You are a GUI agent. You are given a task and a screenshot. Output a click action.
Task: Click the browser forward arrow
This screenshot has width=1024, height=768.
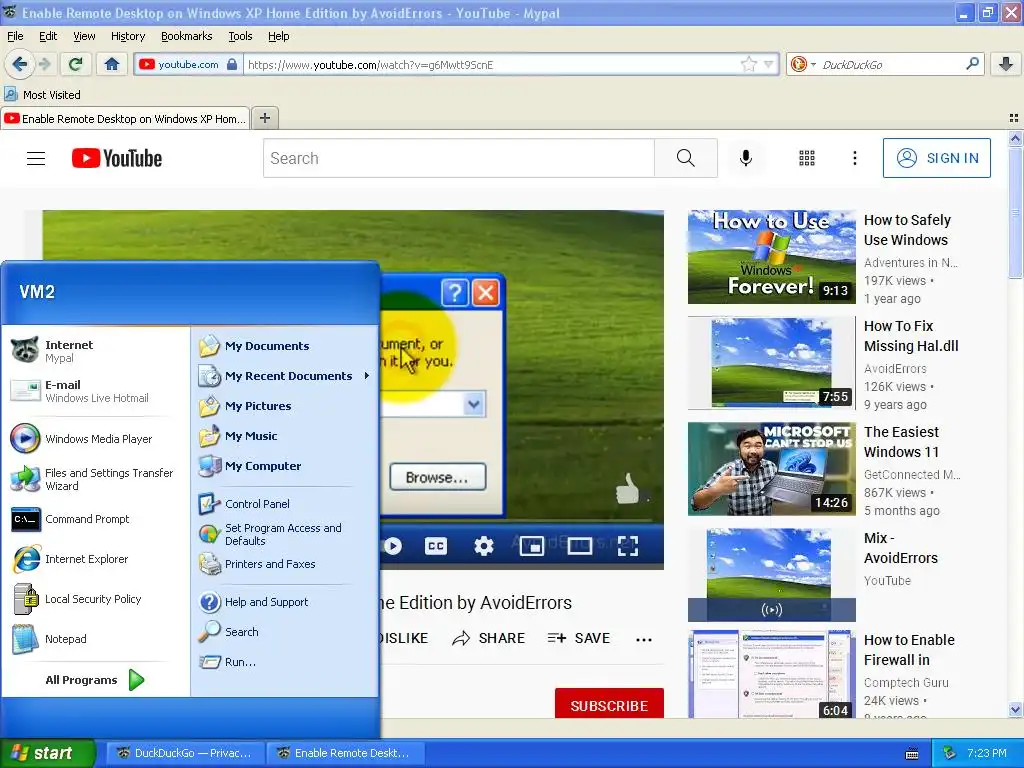44,64
